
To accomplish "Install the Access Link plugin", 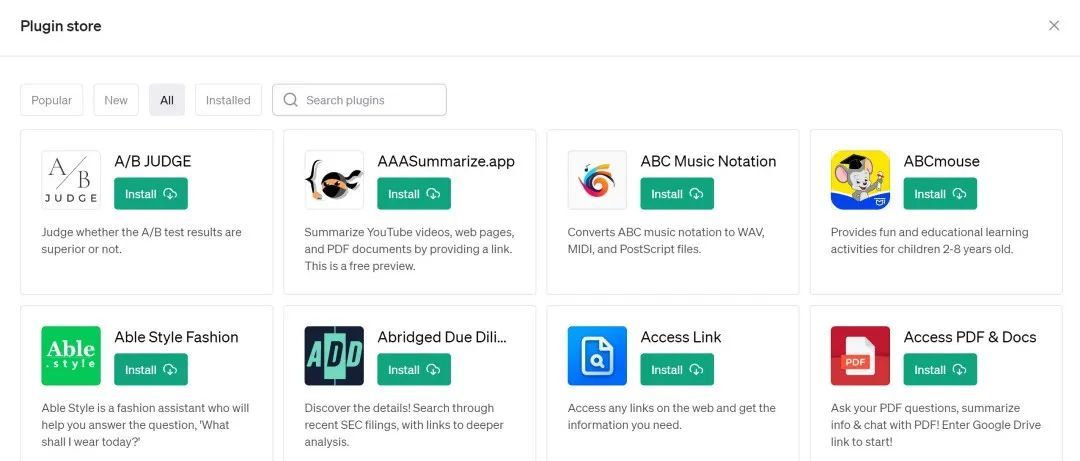I will [677, 370].
